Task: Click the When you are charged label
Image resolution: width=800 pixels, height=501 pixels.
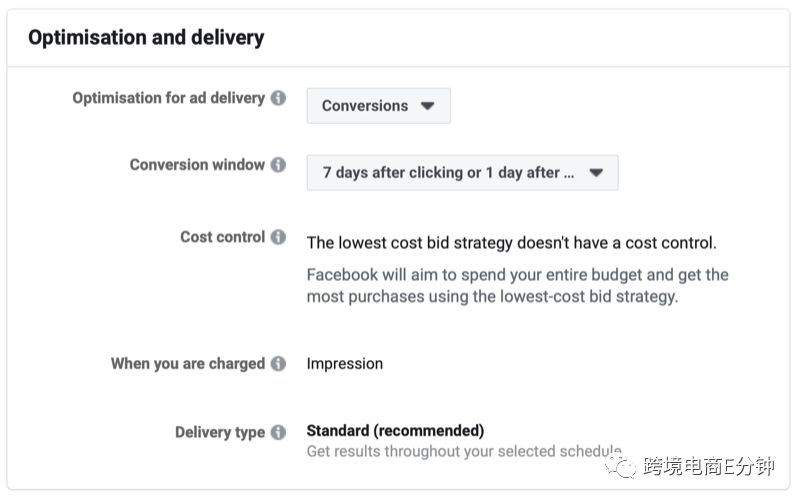Action: tap(188, 363)
